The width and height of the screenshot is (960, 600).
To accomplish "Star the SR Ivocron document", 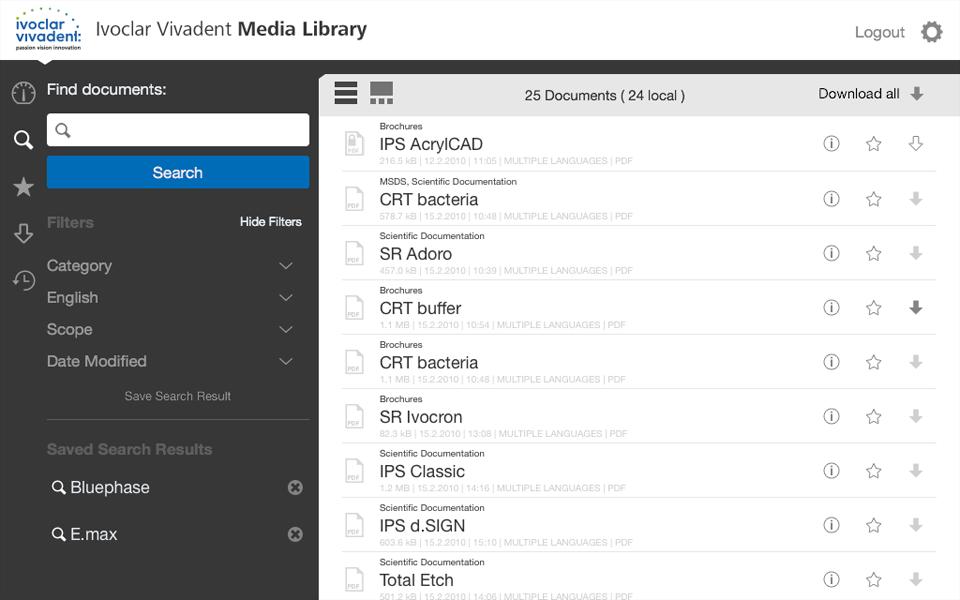I will pyautogui.click(x=874, y=417).
